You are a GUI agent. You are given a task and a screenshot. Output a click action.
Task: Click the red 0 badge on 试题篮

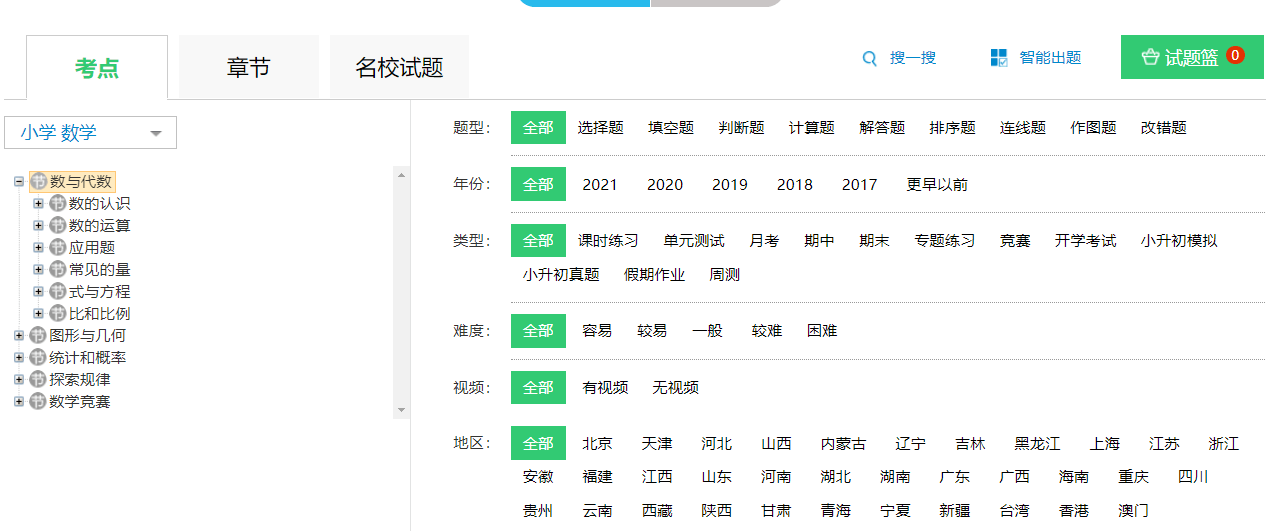(x=1235, y=56)
